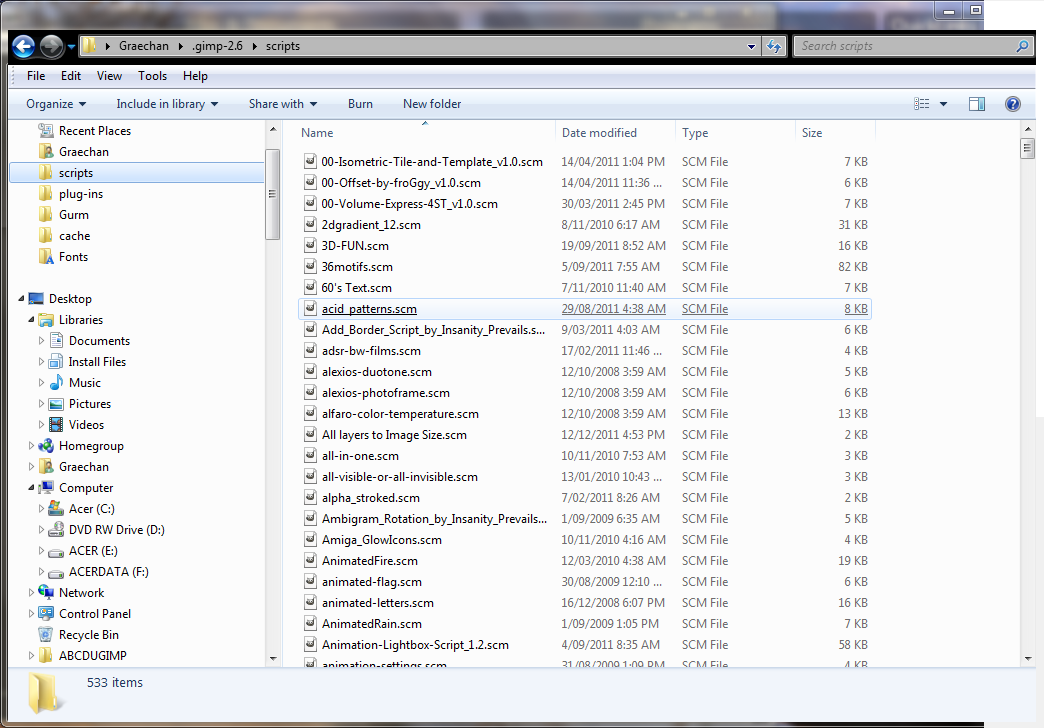Select file alexios-duotone.scm
The height and width of the screenshot is (728, 1044).
(377, 372)
